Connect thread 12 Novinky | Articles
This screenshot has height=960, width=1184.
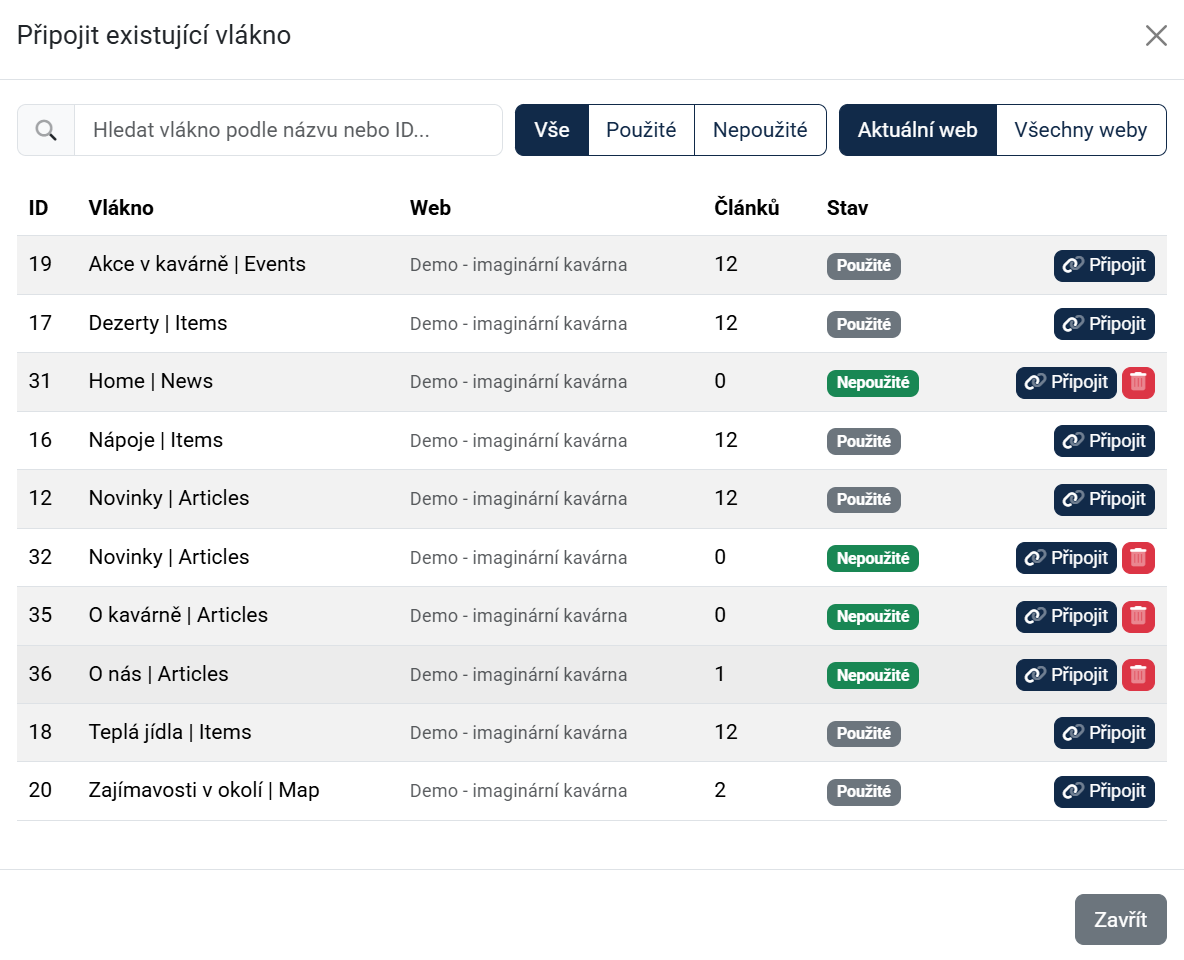[1104, 500]
